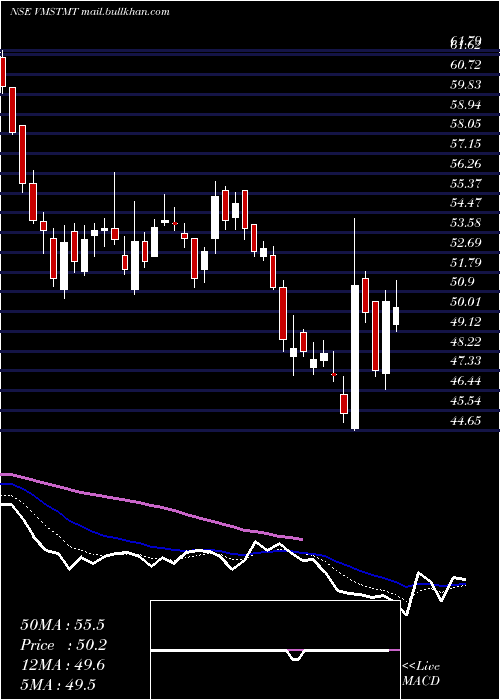Click the 51.79 price axis label

click(x=466, y=262)
